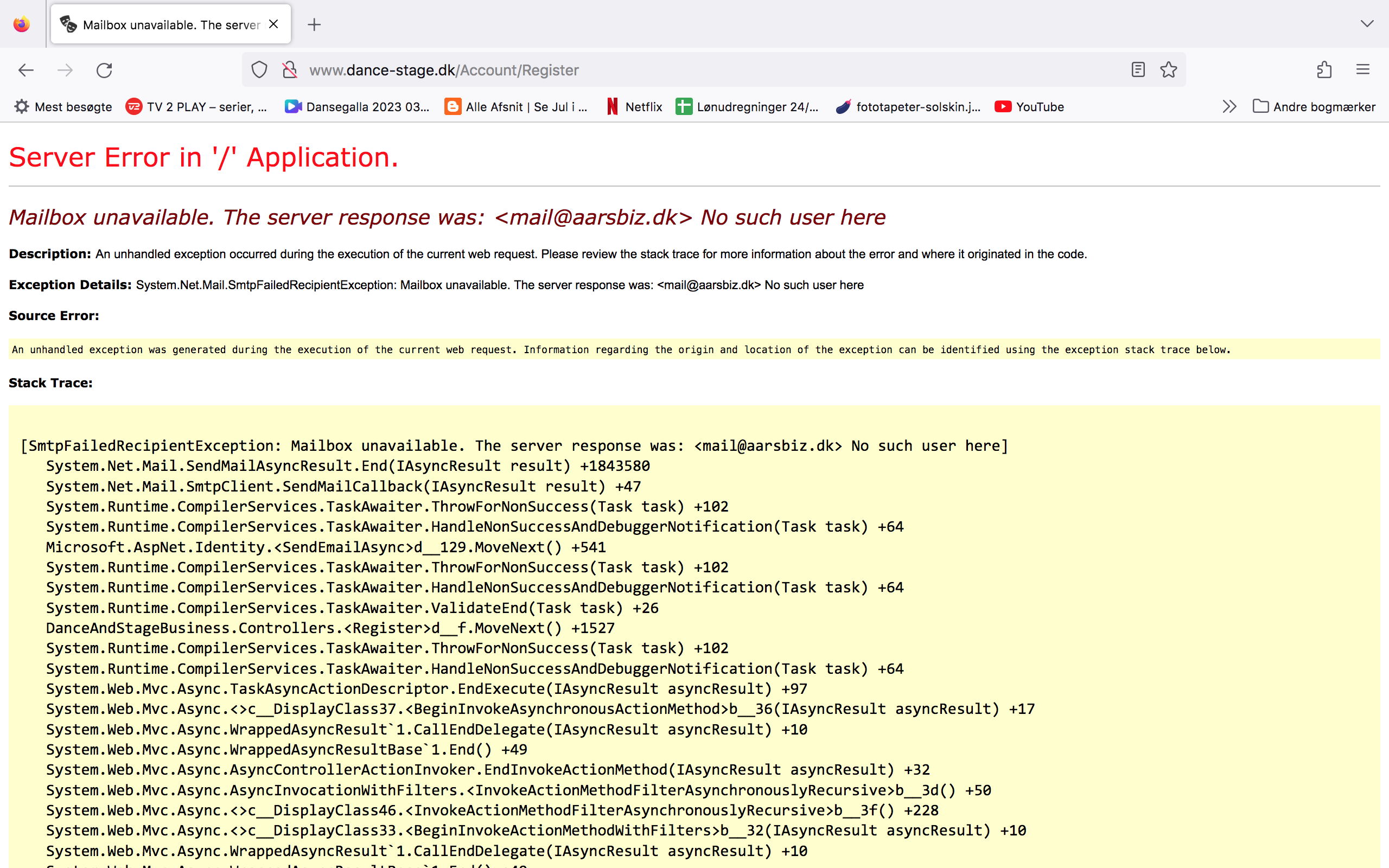Image resolution: width=1389 pixels, height=868 pixels.
Task: Click the TaskAwaiter.ValidateEnd stack line
Action: click(x=352, y=608)
